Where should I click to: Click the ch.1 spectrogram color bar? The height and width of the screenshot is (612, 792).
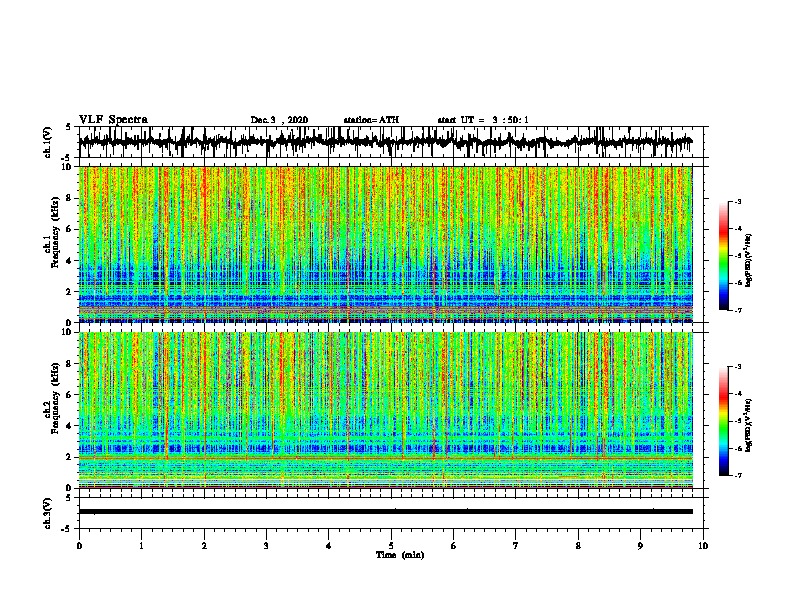723,256
